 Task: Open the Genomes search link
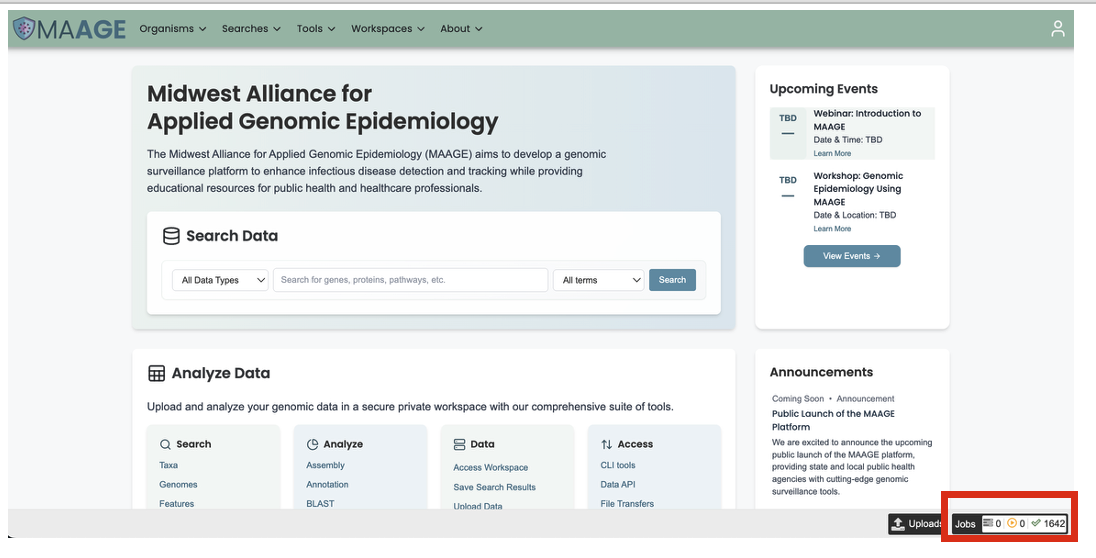pyautogui.click(x=178, y=485)
